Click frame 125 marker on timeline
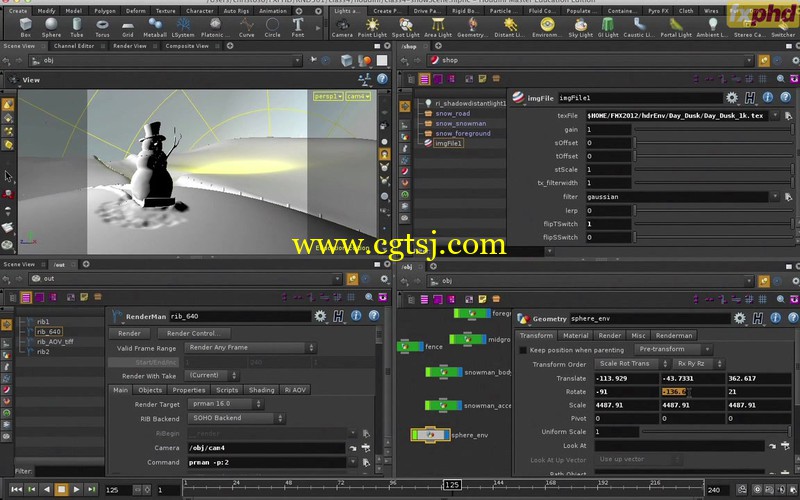 click(x=452, y=484)
